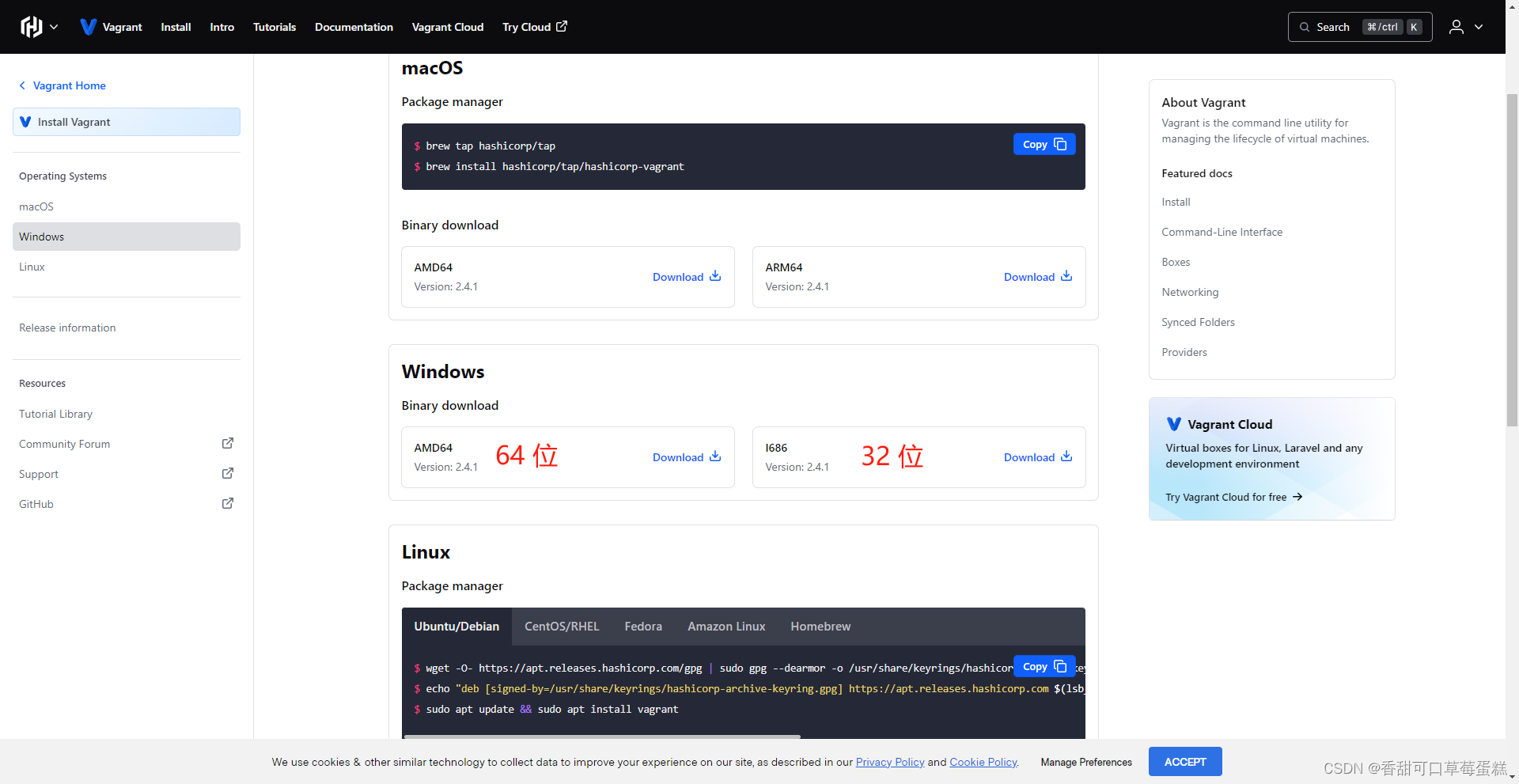Image resolution: width=1519 pixels, height=784 pixels.
Task: Click the horizontal scrollbar under the Linux code
Action: 602,737
